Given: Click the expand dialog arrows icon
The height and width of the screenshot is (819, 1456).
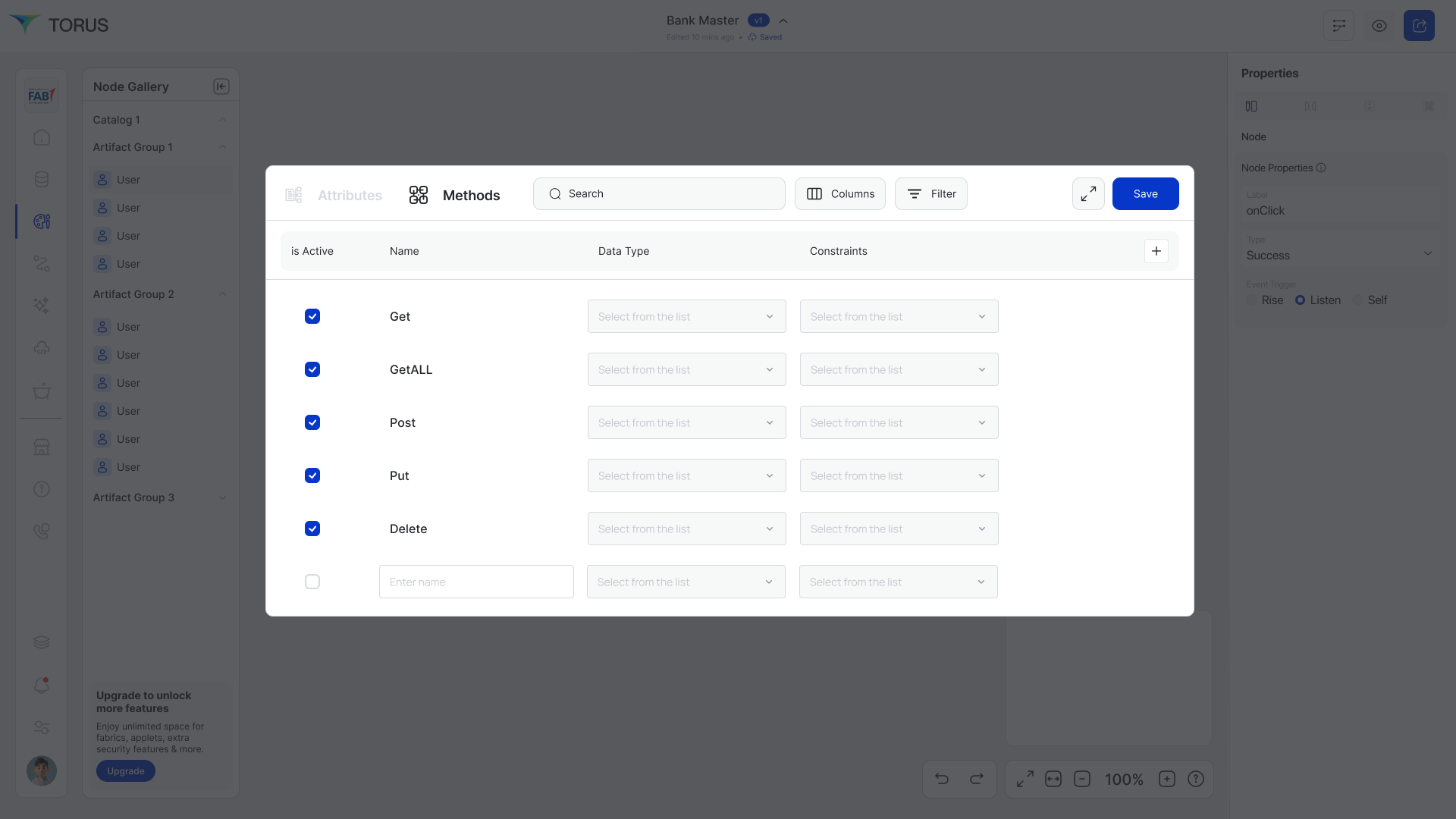Looking at the screenshot, I should point(1088,194).
